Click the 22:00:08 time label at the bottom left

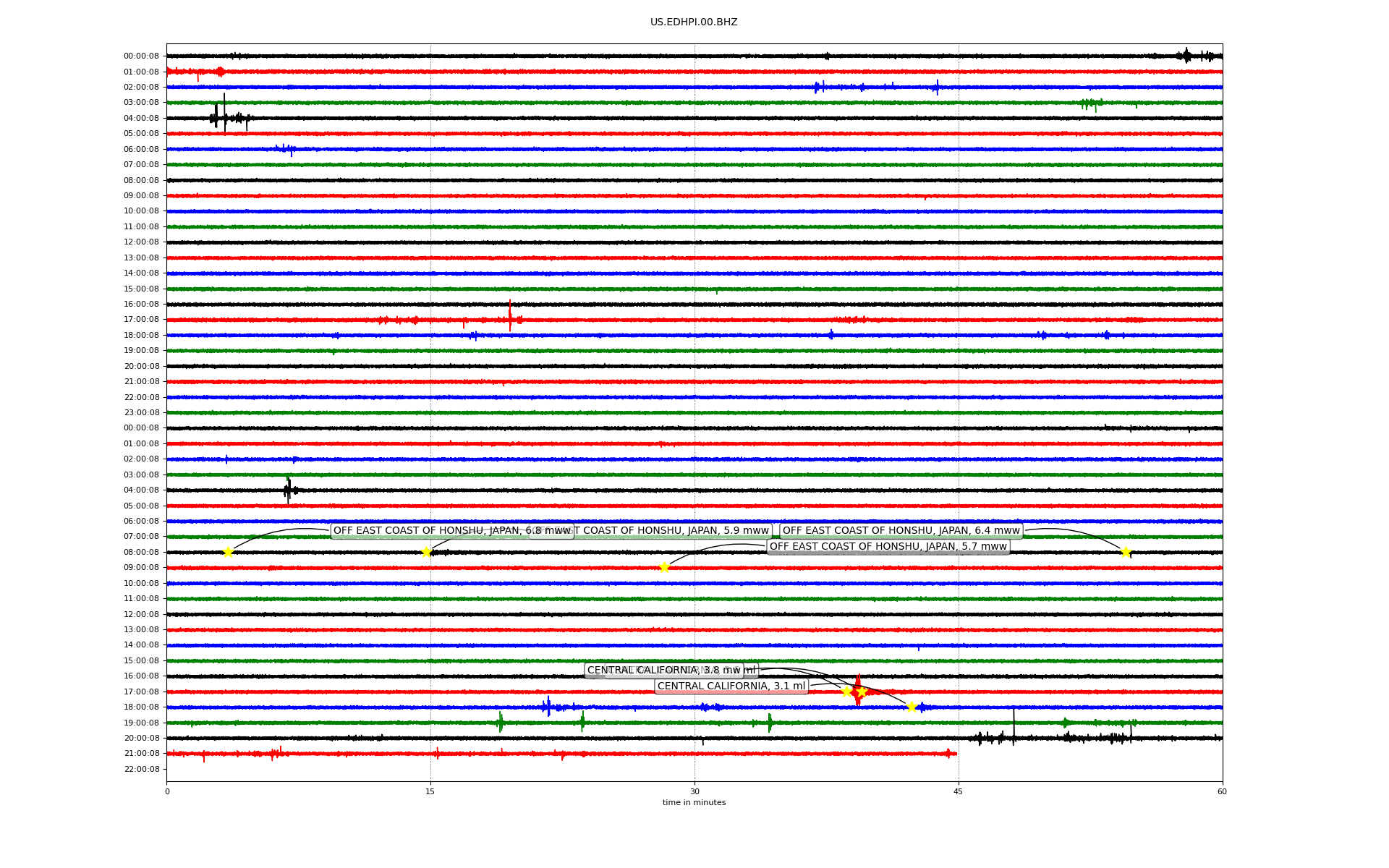(141, 769)
